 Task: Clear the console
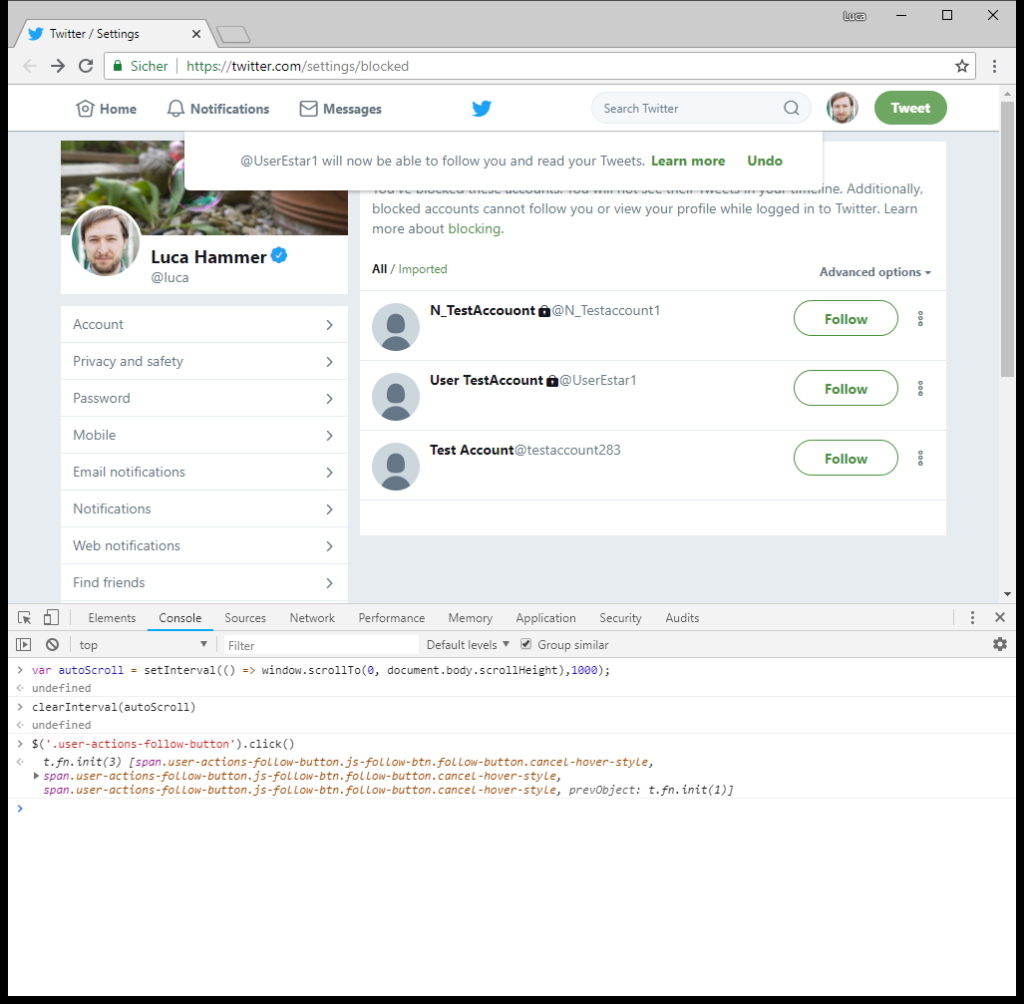(x=52, y=645)
